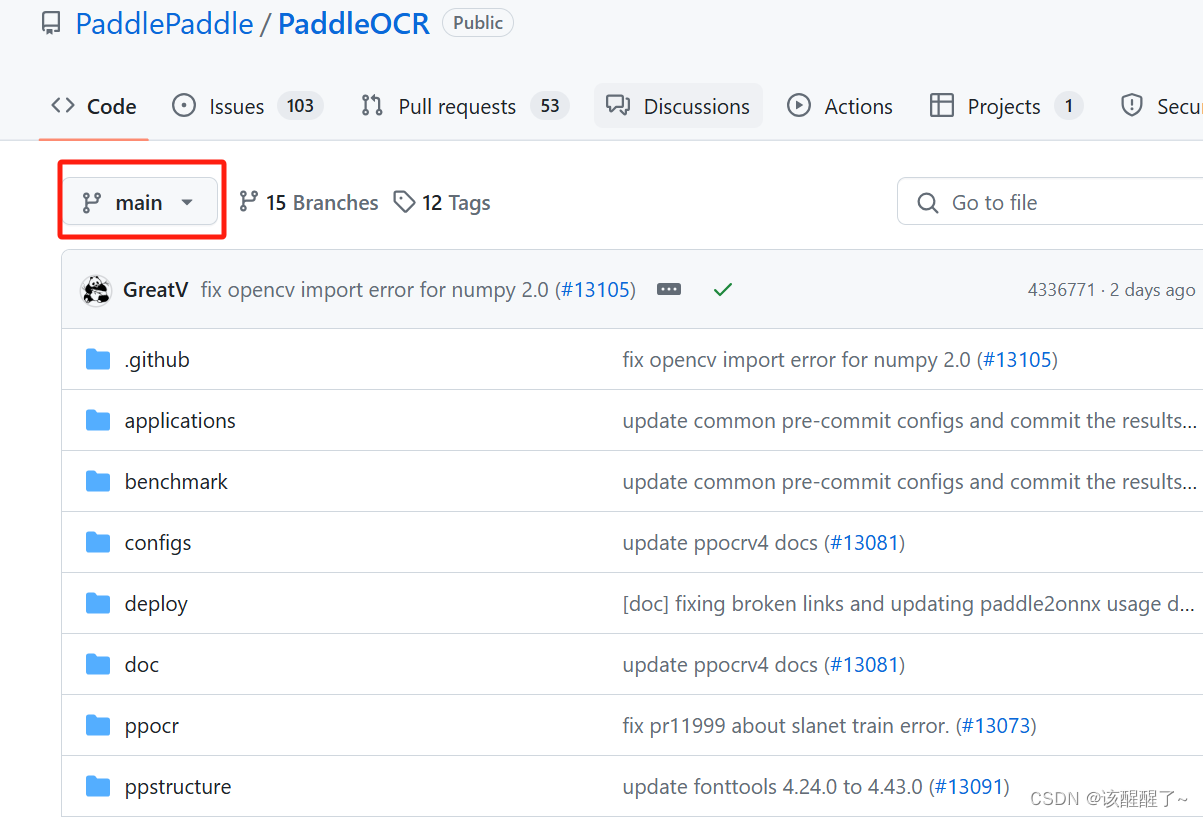Click the Pull requests count badge 53
1203x817 pixels.
550,106
